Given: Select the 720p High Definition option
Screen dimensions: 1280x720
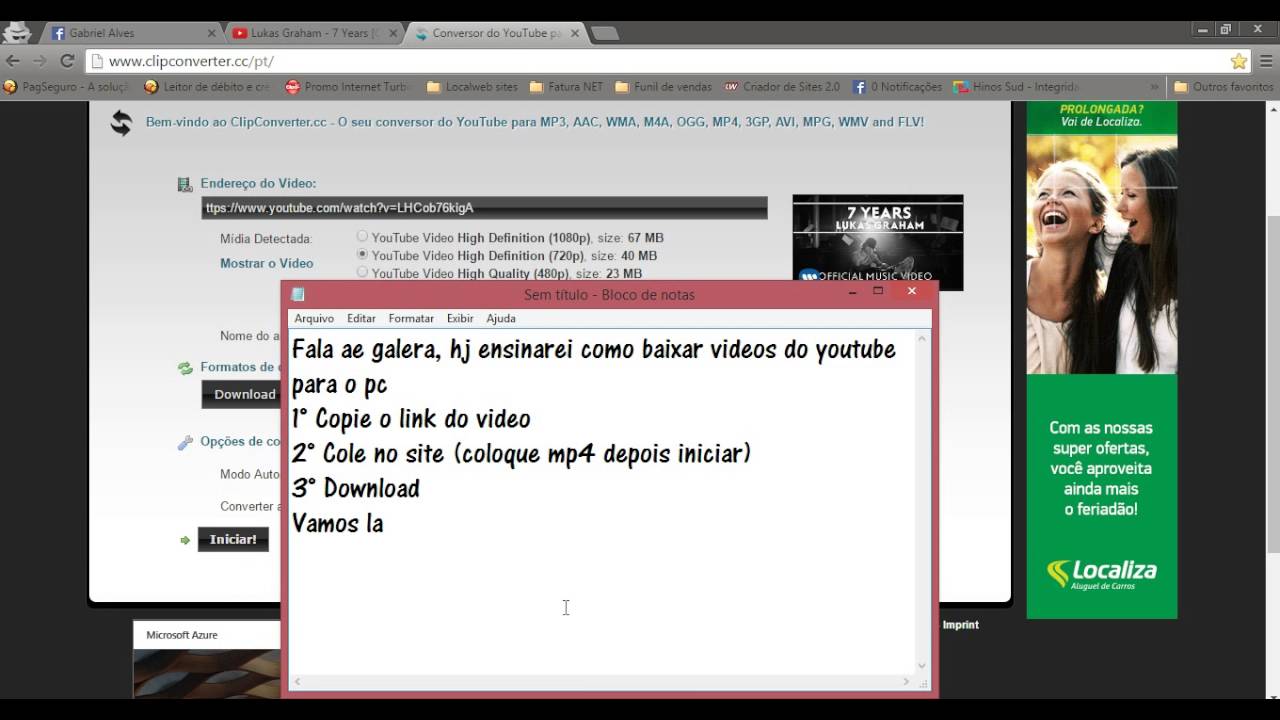Looking at the screenshot, I should tap(362, 255).
